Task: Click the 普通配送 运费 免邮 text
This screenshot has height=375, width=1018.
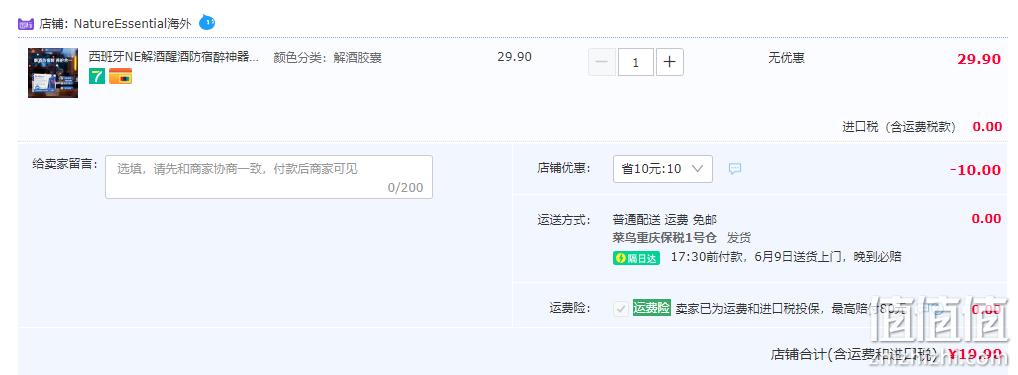Action: tap(664, 219)
